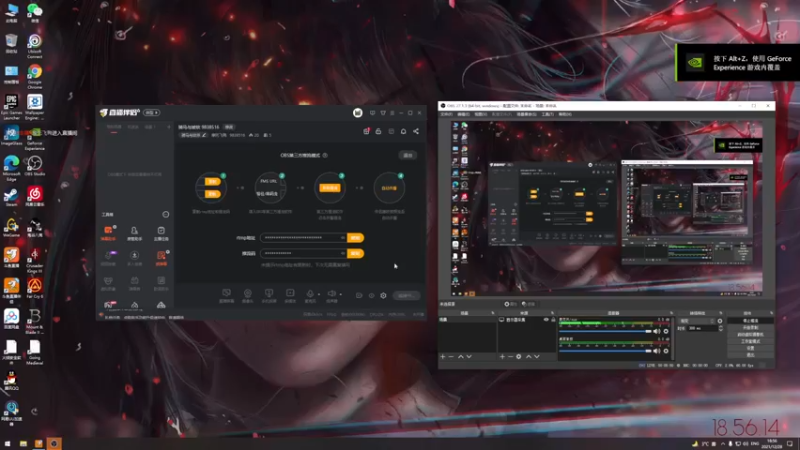Open the help question mark beside OBS第三方推流模式

[x=325, y=155]
